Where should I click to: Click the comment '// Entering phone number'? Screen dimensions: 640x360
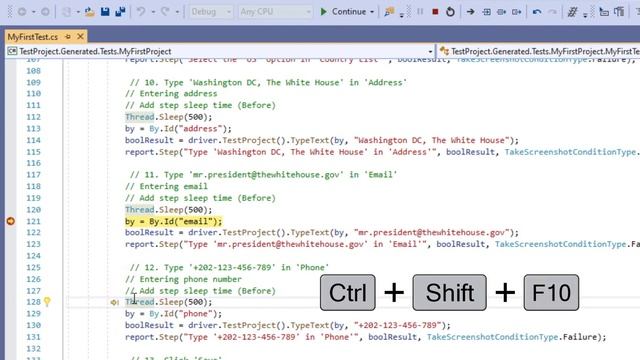pos(183,279)
